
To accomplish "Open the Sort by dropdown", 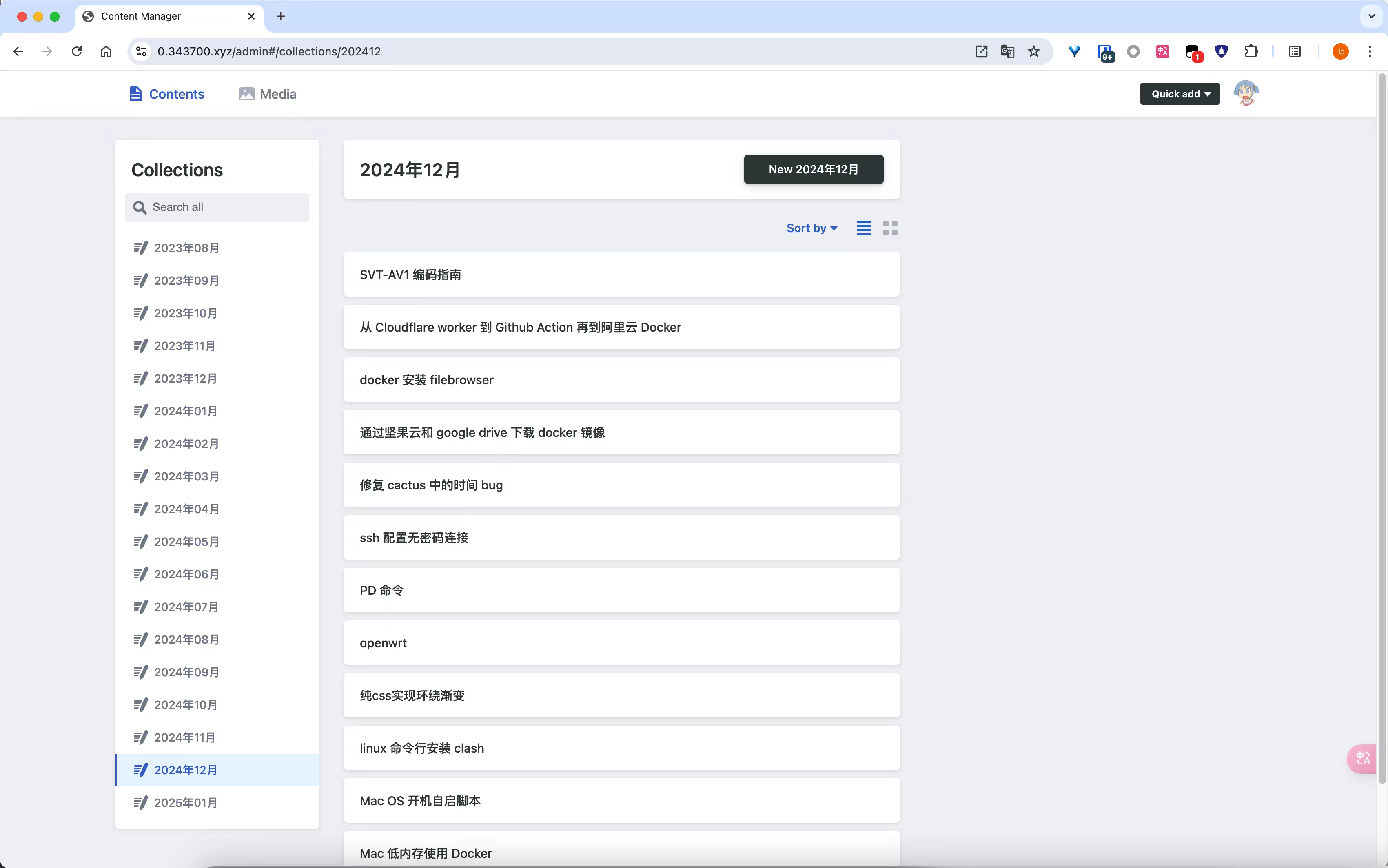I will tap(812, 228).
